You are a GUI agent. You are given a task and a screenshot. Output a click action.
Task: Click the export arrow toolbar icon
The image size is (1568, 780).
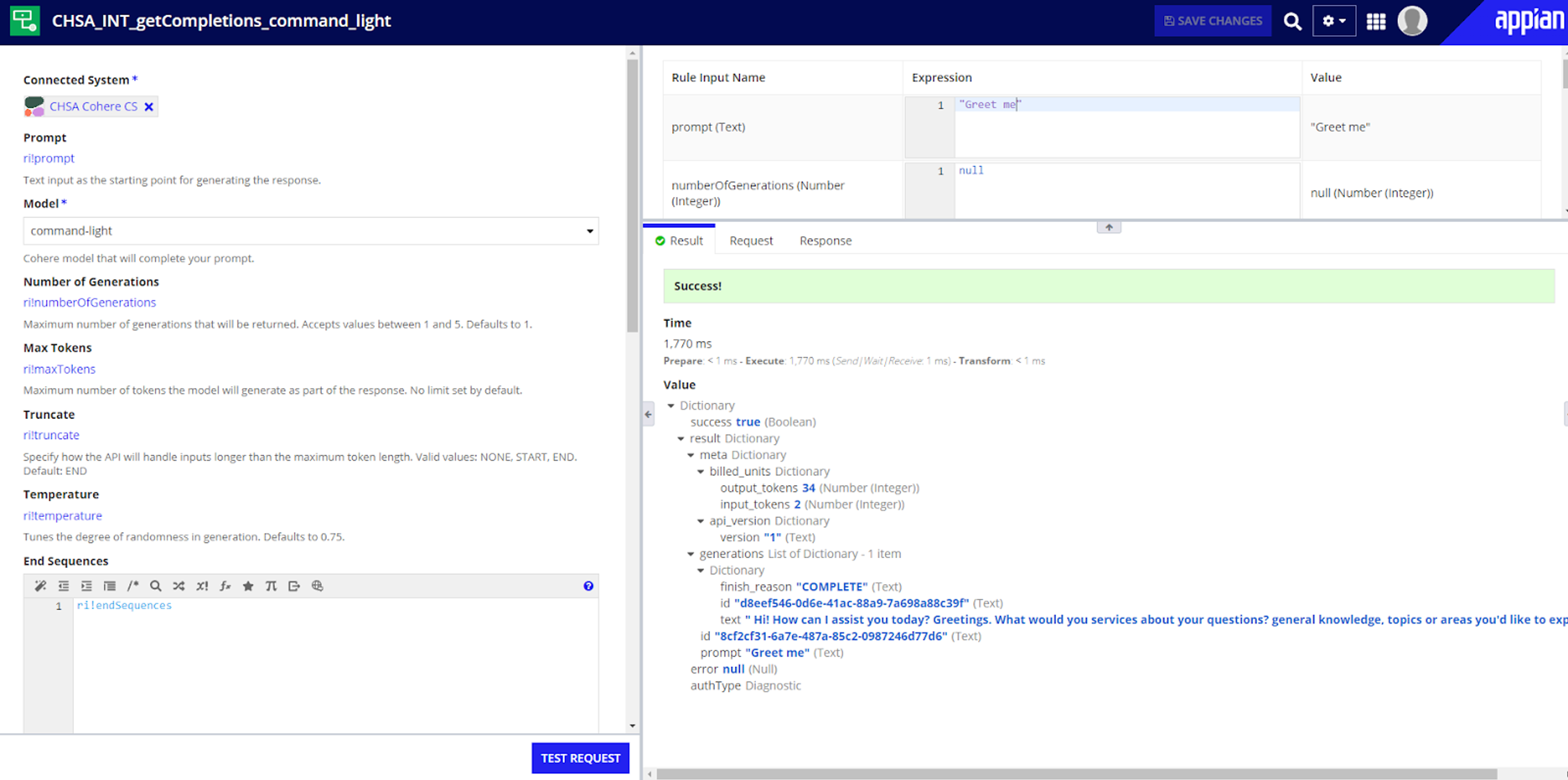(x=294, y=586)
